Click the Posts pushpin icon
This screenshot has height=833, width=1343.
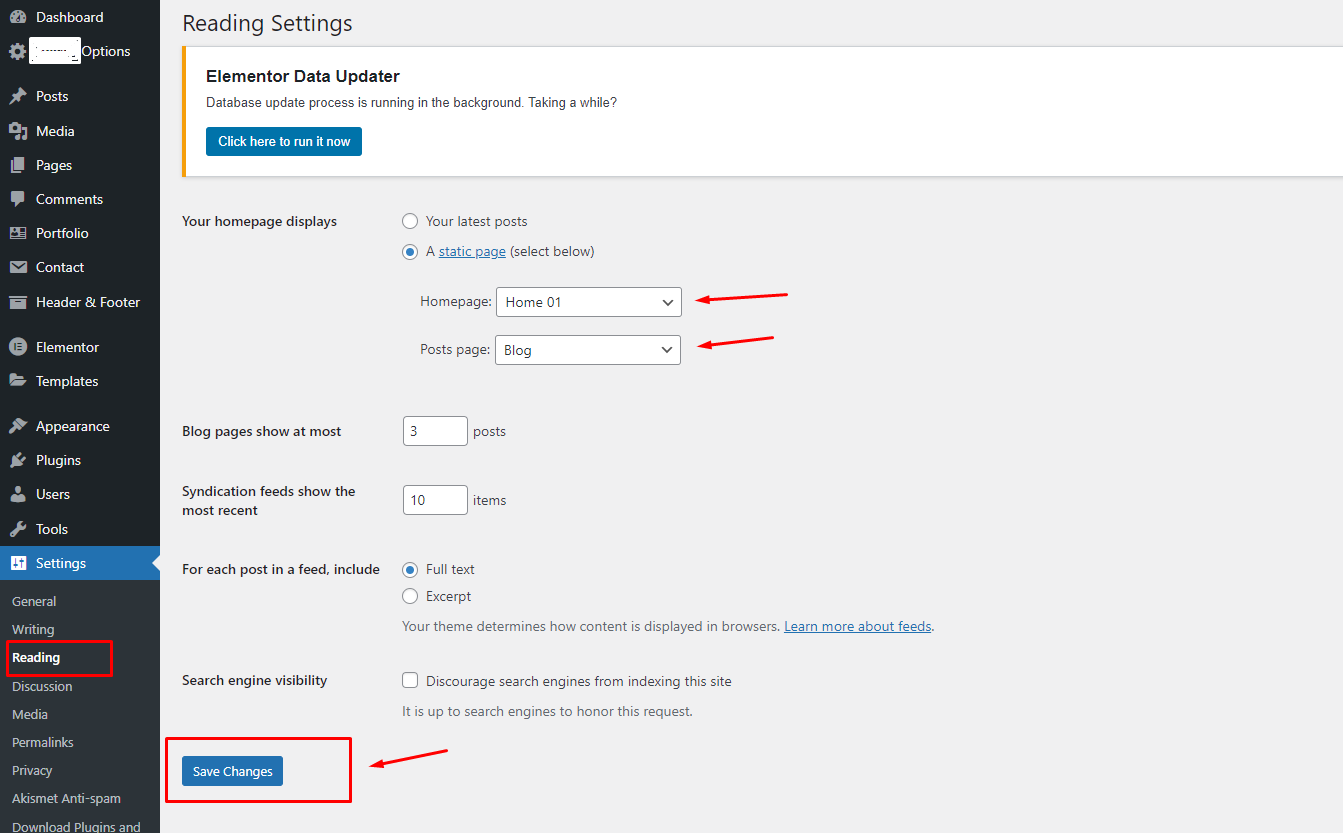tap(18, 96)
